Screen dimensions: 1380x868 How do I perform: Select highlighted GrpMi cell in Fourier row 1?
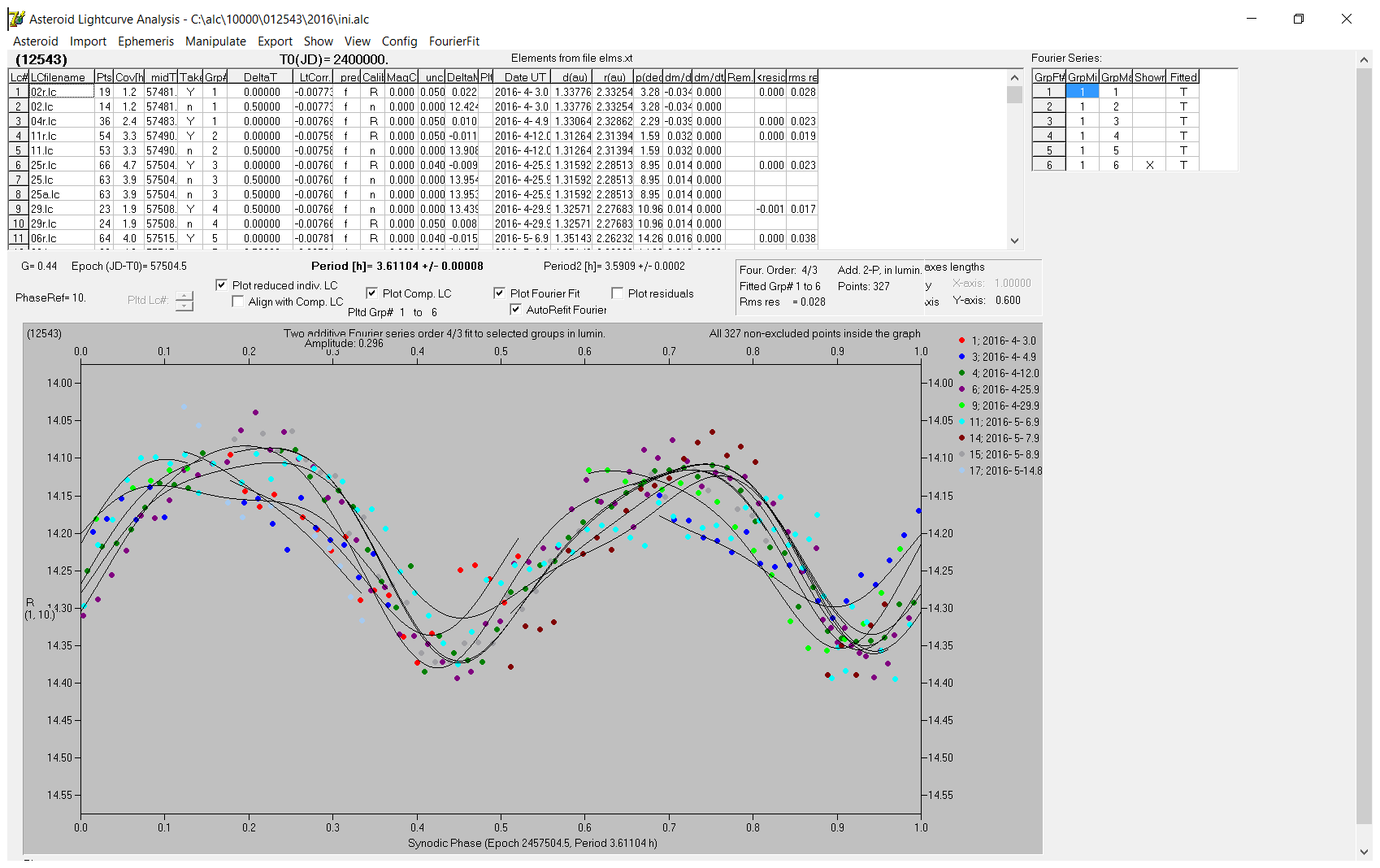tap(1083, 92)
